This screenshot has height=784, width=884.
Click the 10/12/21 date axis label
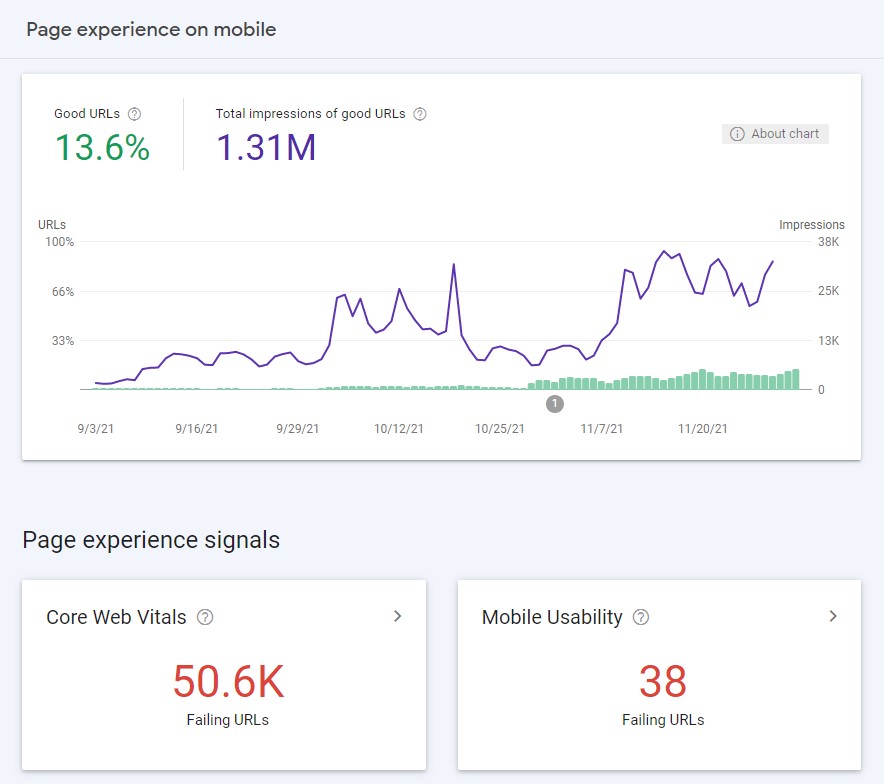click(399, 429)
